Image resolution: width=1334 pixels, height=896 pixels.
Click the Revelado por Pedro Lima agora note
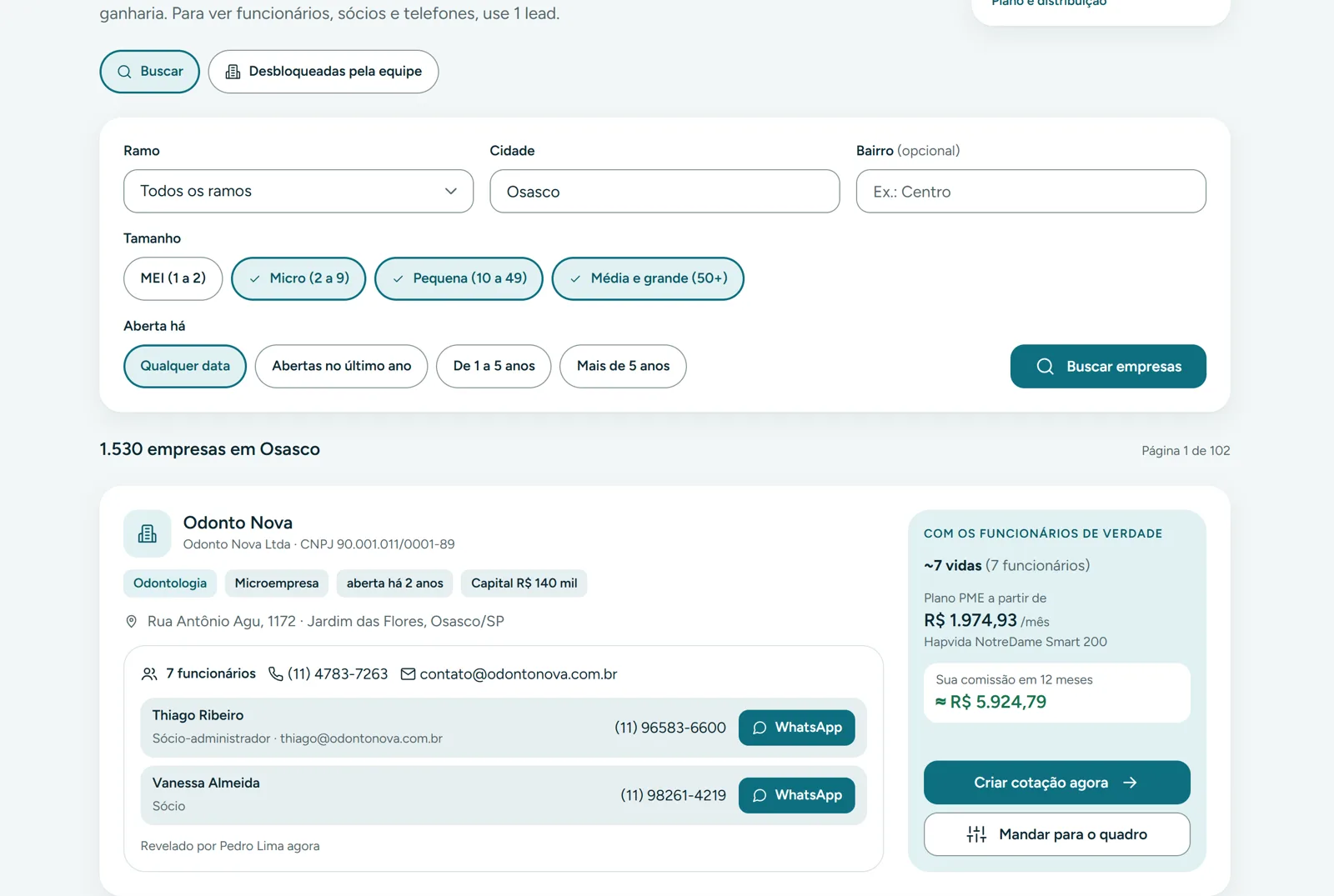[230, 846]
